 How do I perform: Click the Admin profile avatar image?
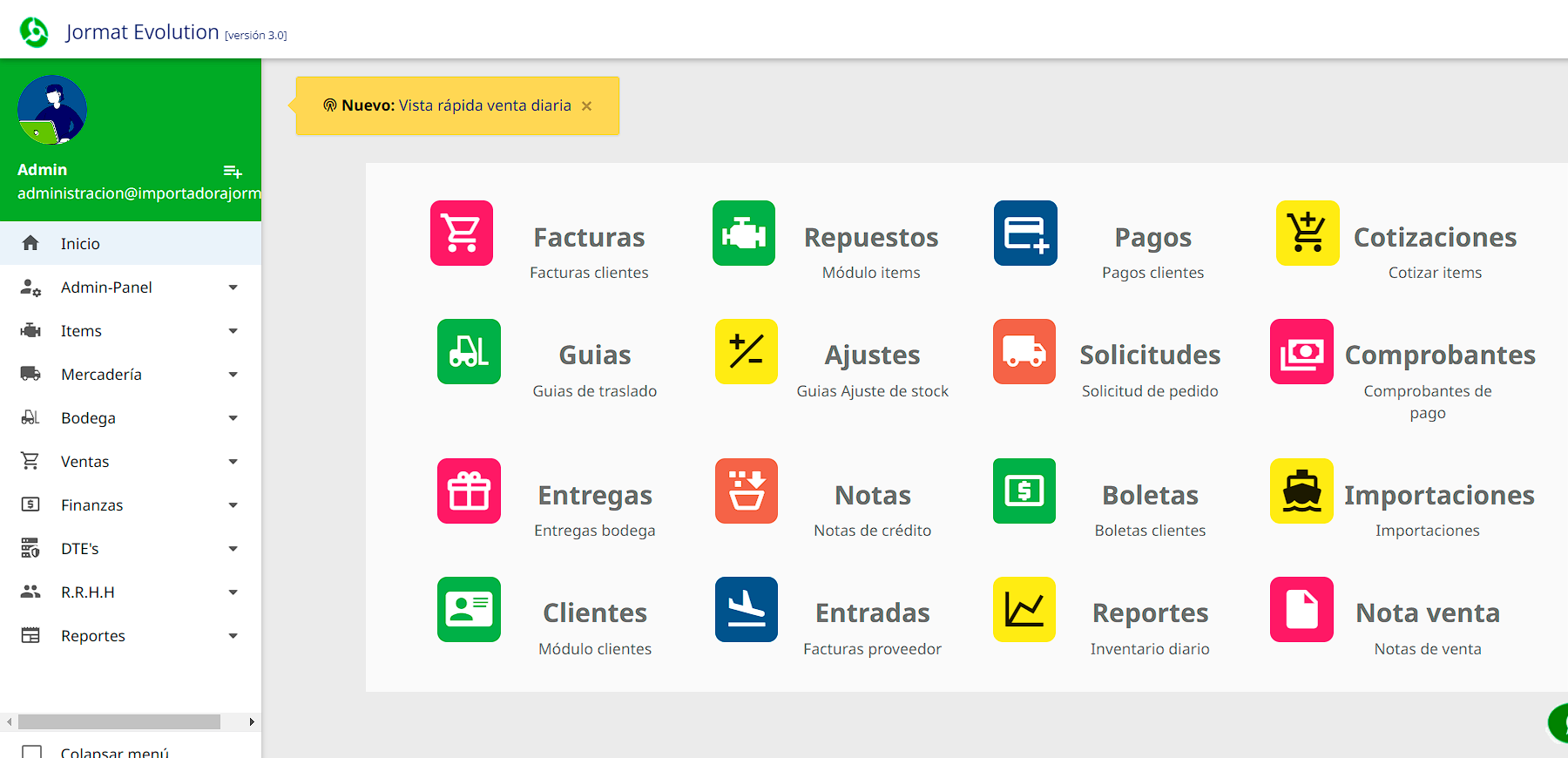tap(52, 110)
